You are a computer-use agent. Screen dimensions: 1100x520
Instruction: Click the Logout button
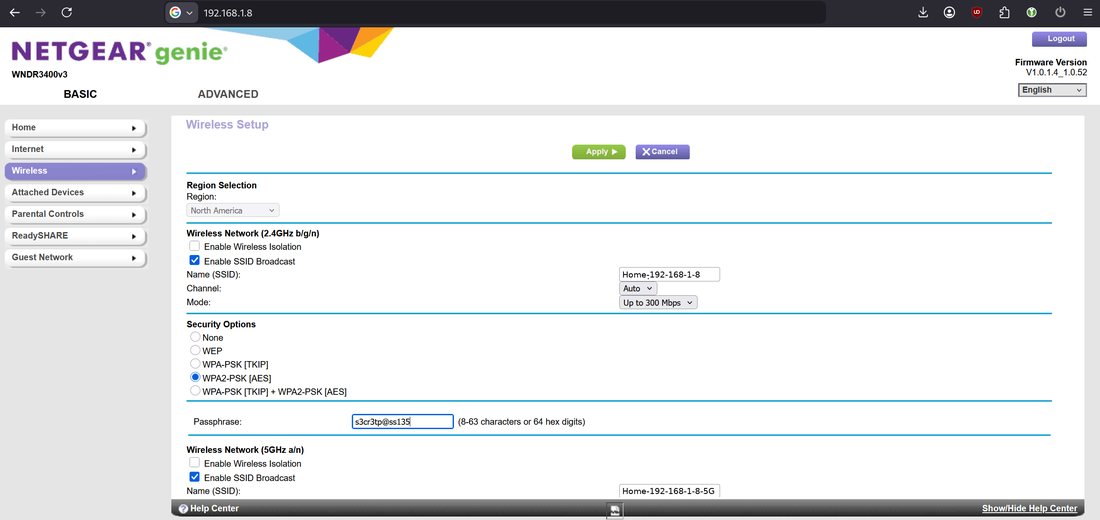[1059, 39]
